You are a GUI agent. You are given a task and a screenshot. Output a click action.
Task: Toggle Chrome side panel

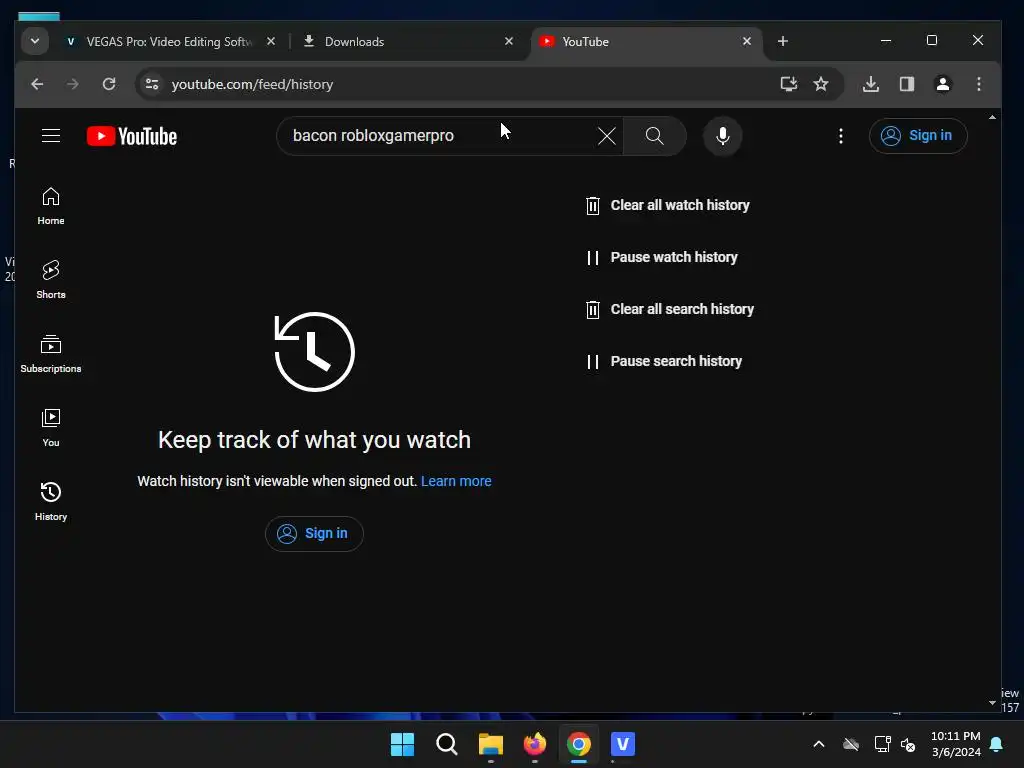click(x=906, y=84)
